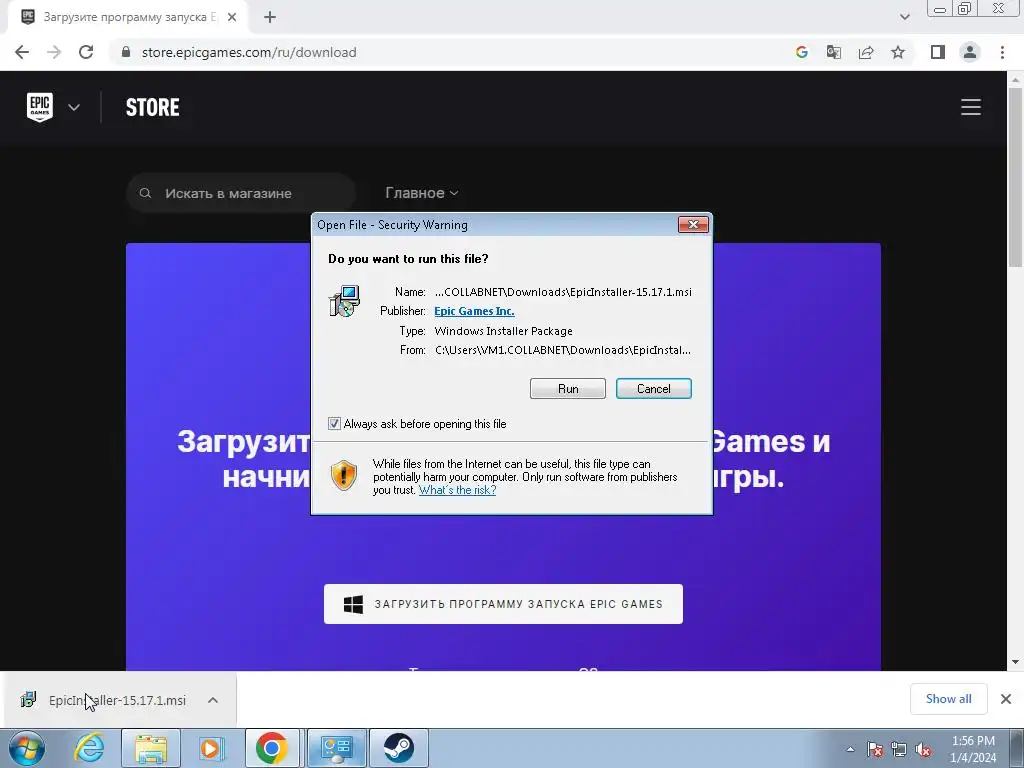
Task: Reload the Epic Games page
Action: tap(86, 52)
